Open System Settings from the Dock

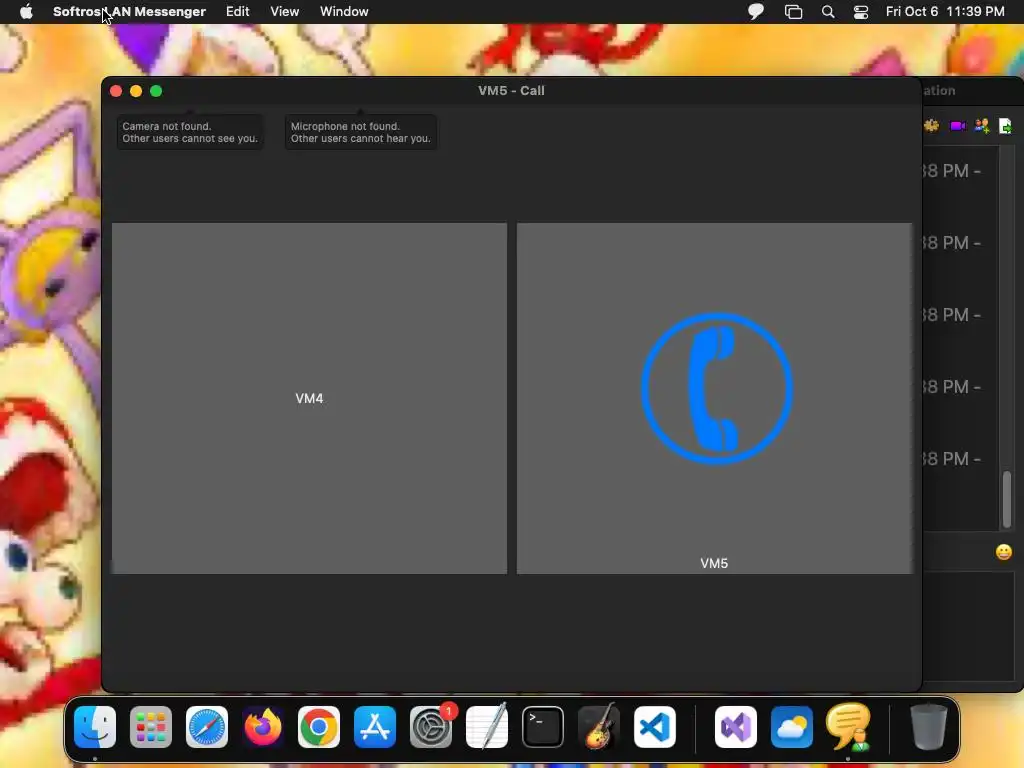[x=431, y=727]
